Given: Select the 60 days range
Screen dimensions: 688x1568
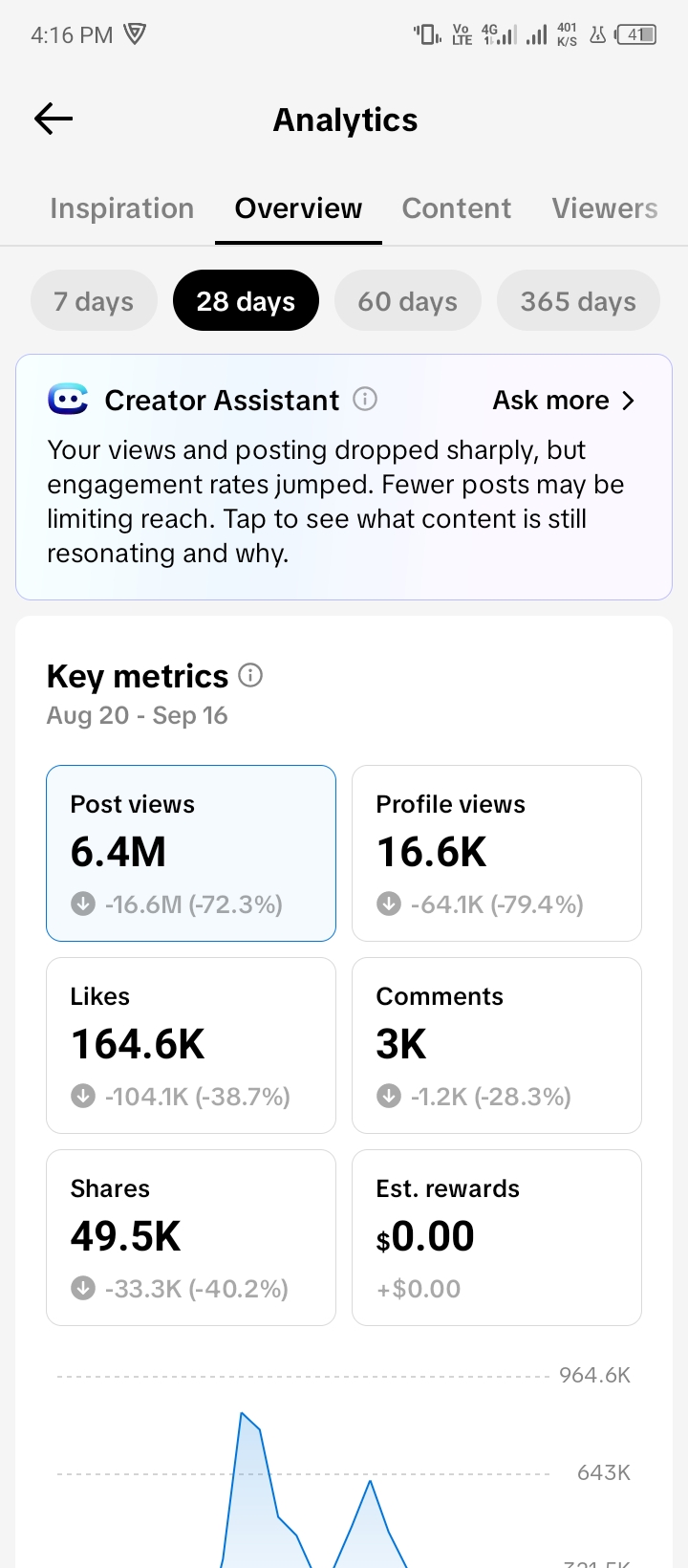Looking at the screenshot, I should click(x=408, y=300).
